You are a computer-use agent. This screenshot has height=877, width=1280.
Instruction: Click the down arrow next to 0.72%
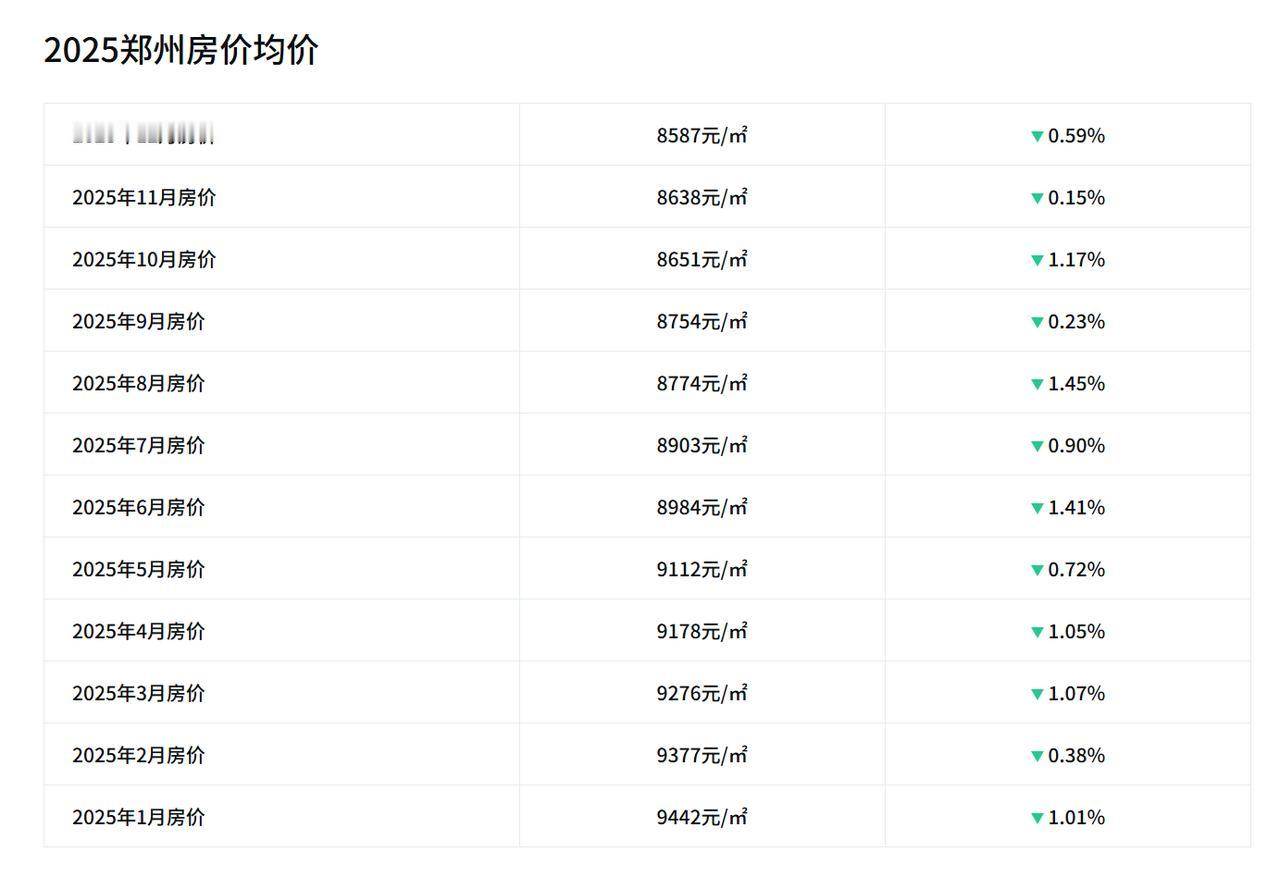coord(1037,570)
